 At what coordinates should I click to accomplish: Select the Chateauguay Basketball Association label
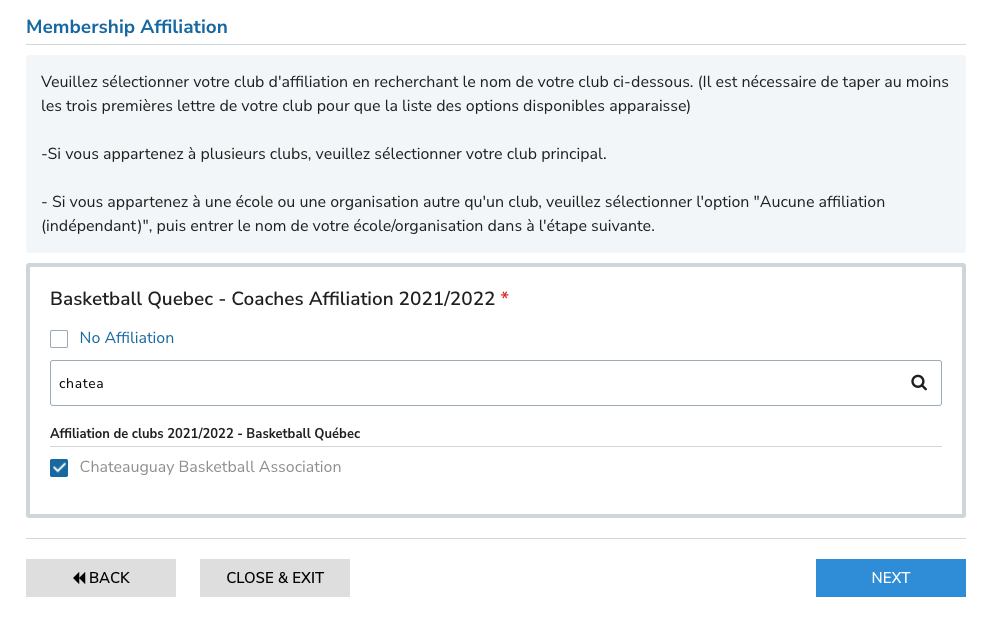210,467
